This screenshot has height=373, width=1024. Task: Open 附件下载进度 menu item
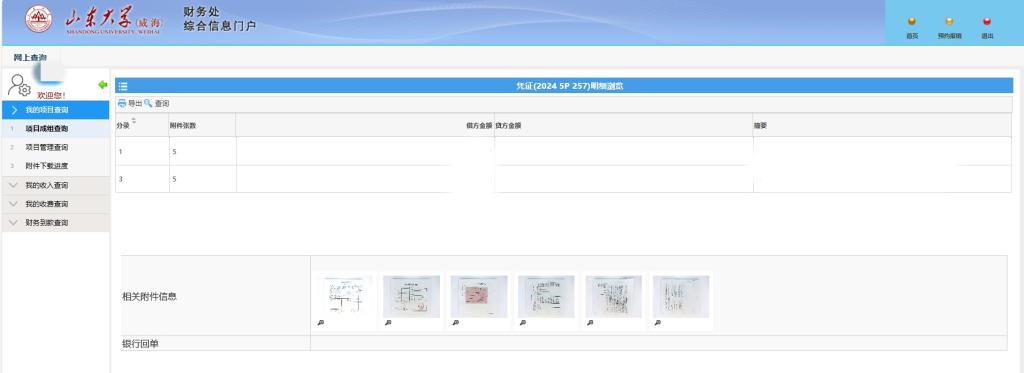point(46,166)
